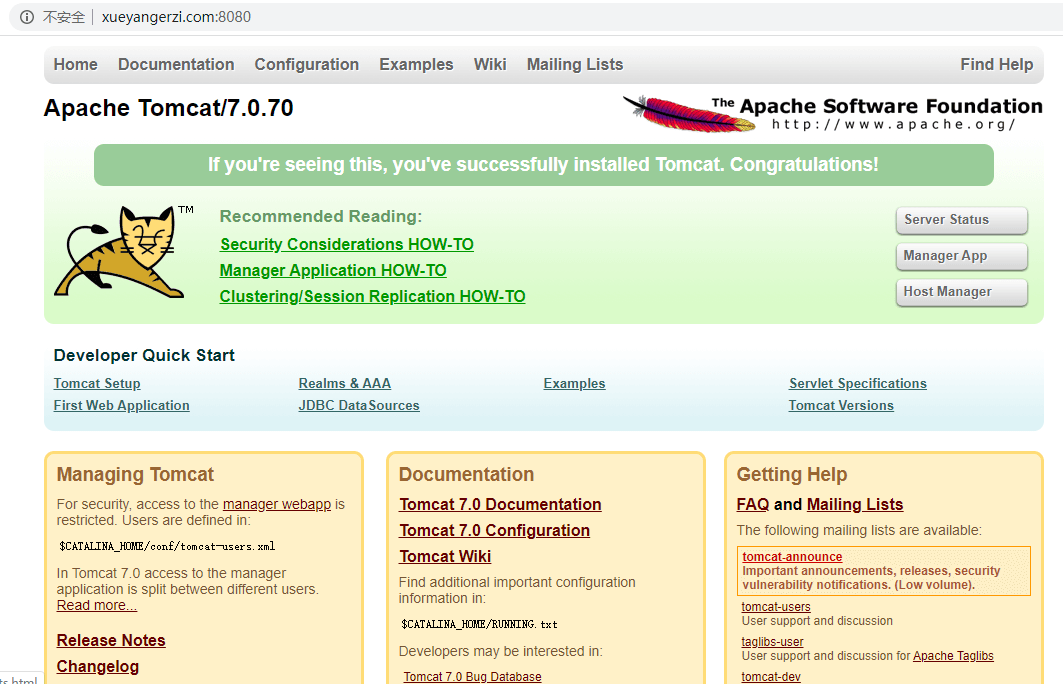
Task: Open Servlet Specifications link
Action: point(858,383)
